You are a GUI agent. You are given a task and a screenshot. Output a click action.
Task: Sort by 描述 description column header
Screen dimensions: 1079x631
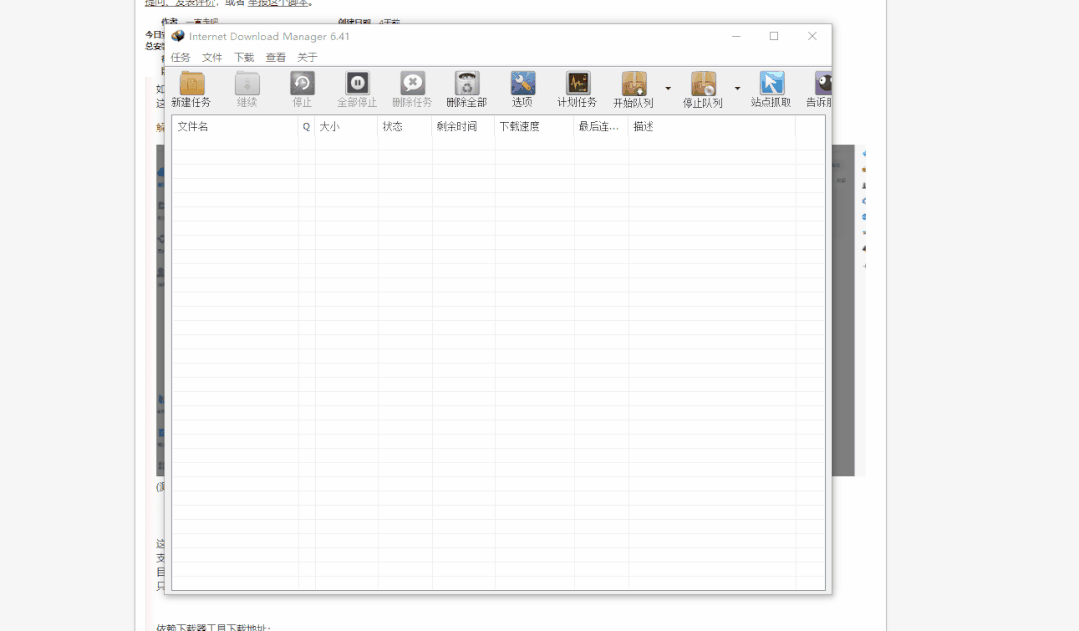712,127
